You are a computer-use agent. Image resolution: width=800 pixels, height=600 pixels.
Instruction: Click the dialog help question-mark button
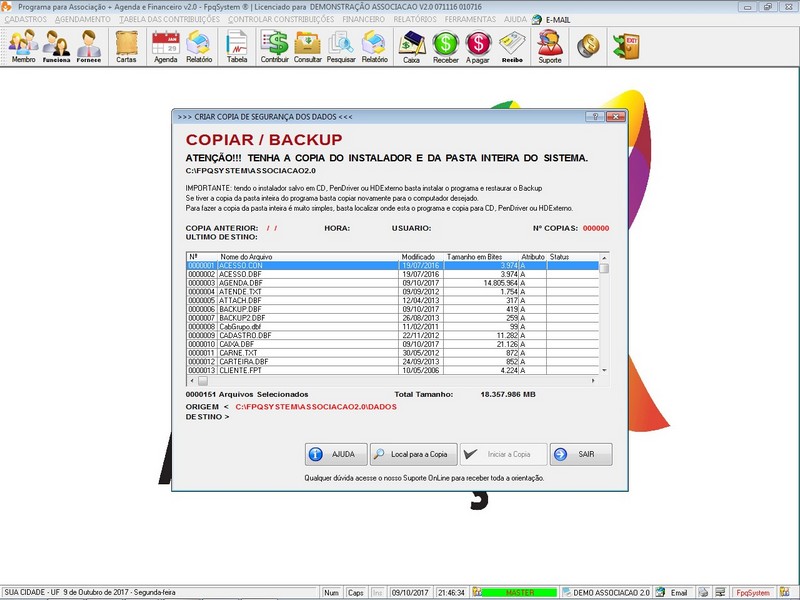click(x=595, y=116)
